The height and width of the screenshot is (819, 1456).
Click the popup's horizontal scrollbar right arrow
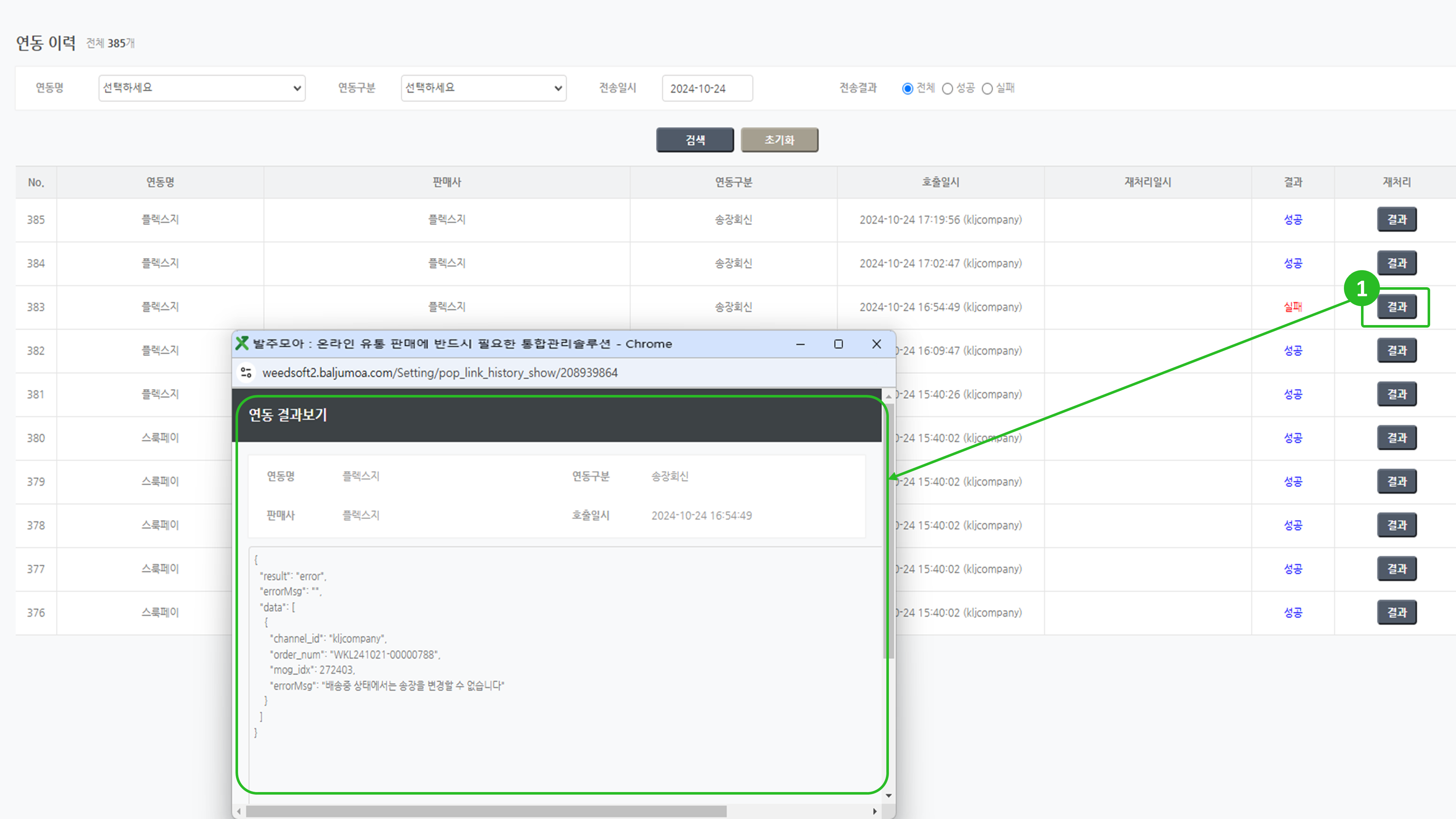tap(875, 811)
